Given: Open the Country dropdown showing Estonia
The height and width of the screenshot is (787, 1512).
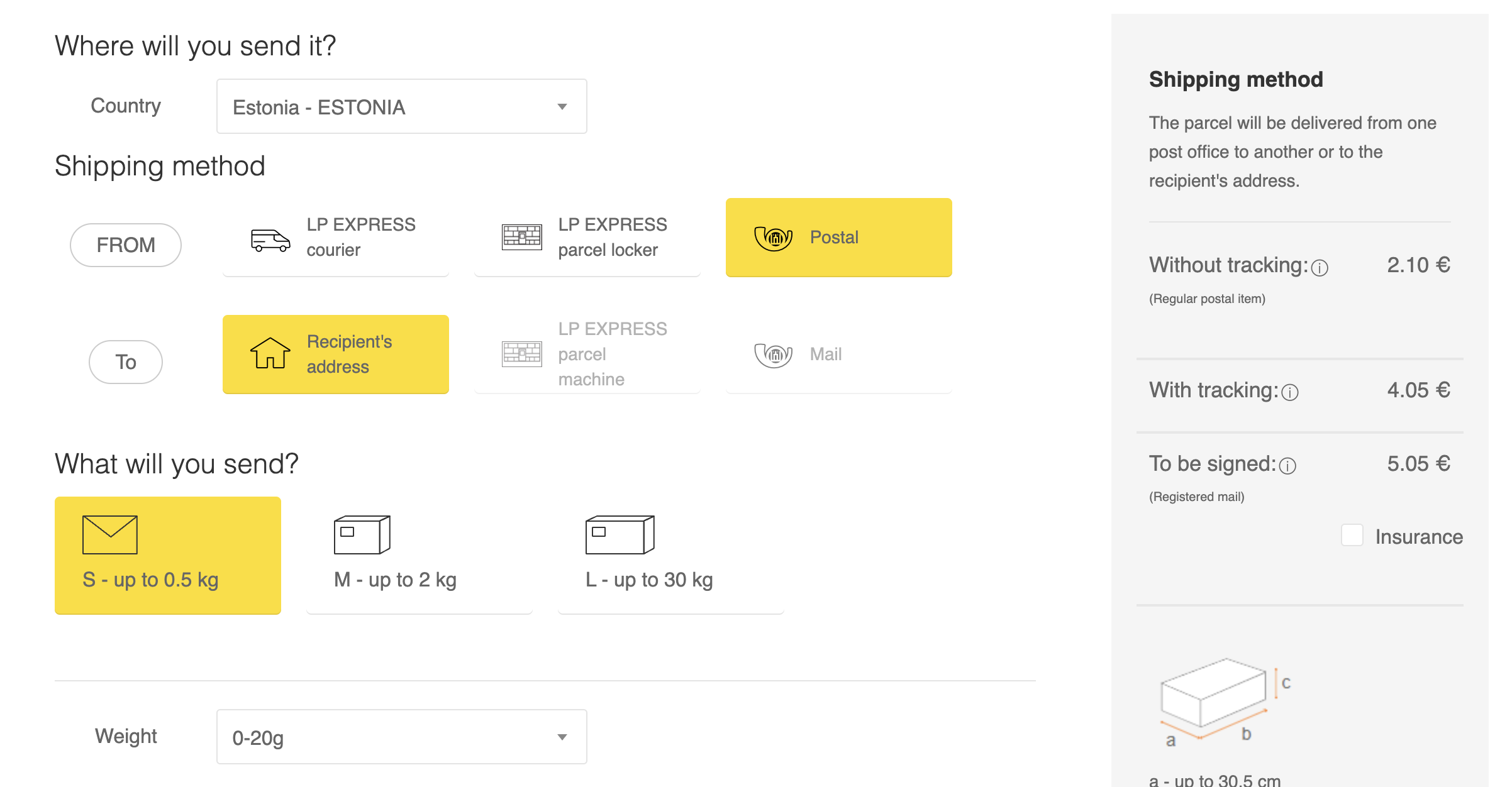Looking at the screenshot, I should 402,106.
